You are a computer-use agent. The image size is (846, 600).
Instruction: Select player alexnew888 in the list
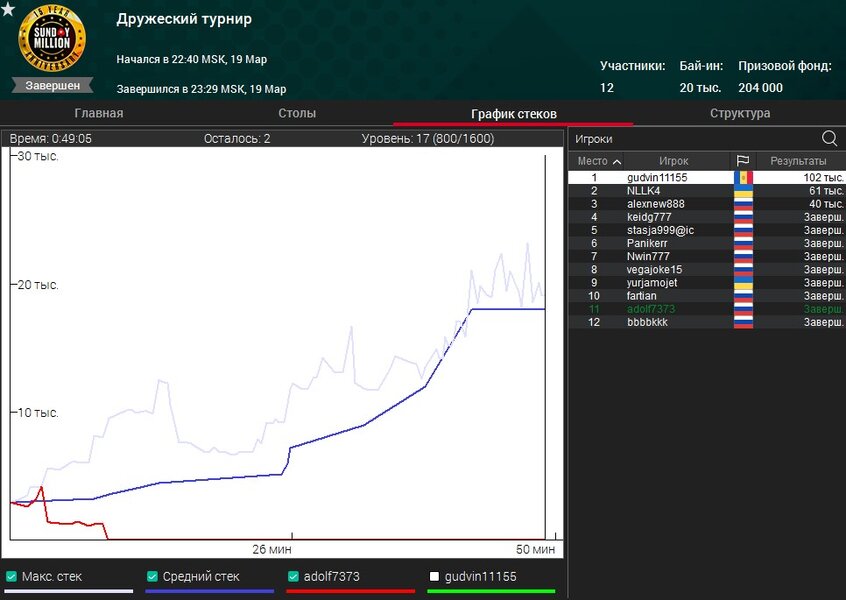658,204
